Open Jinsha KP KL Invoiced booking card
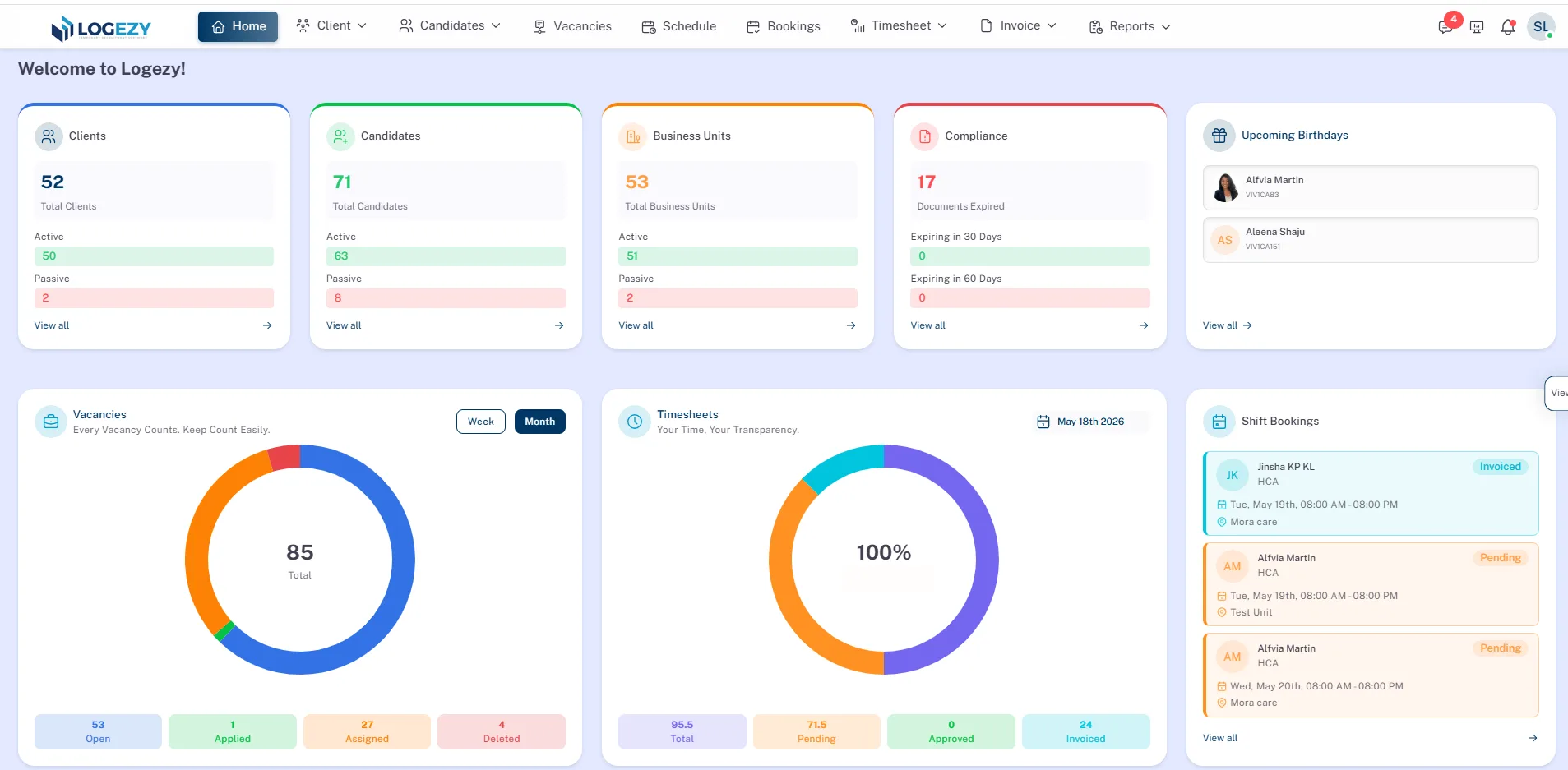 (1371, 493)
